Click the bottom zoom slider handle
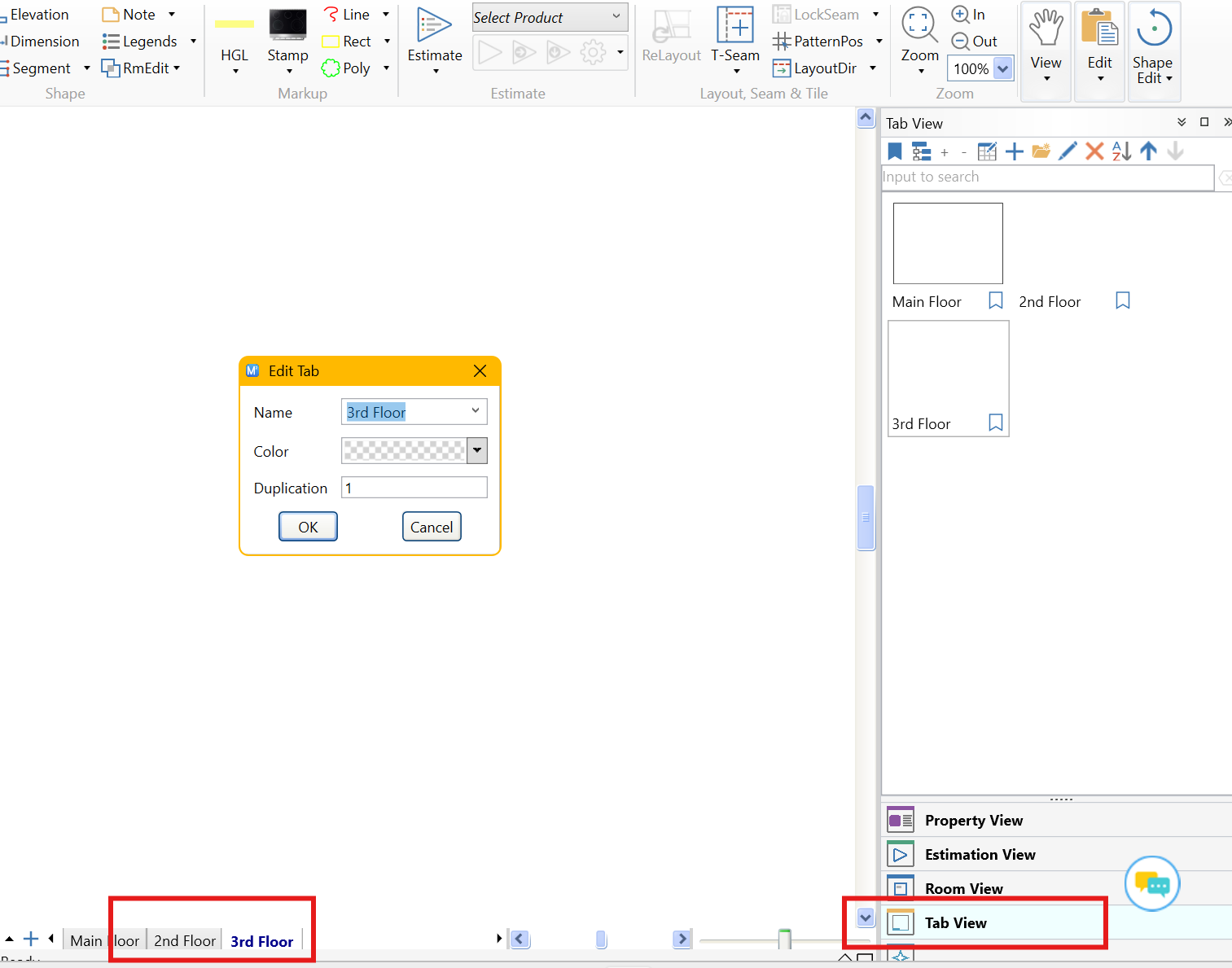Screen dimensions: 1232x968 click(x=784, y=939)
